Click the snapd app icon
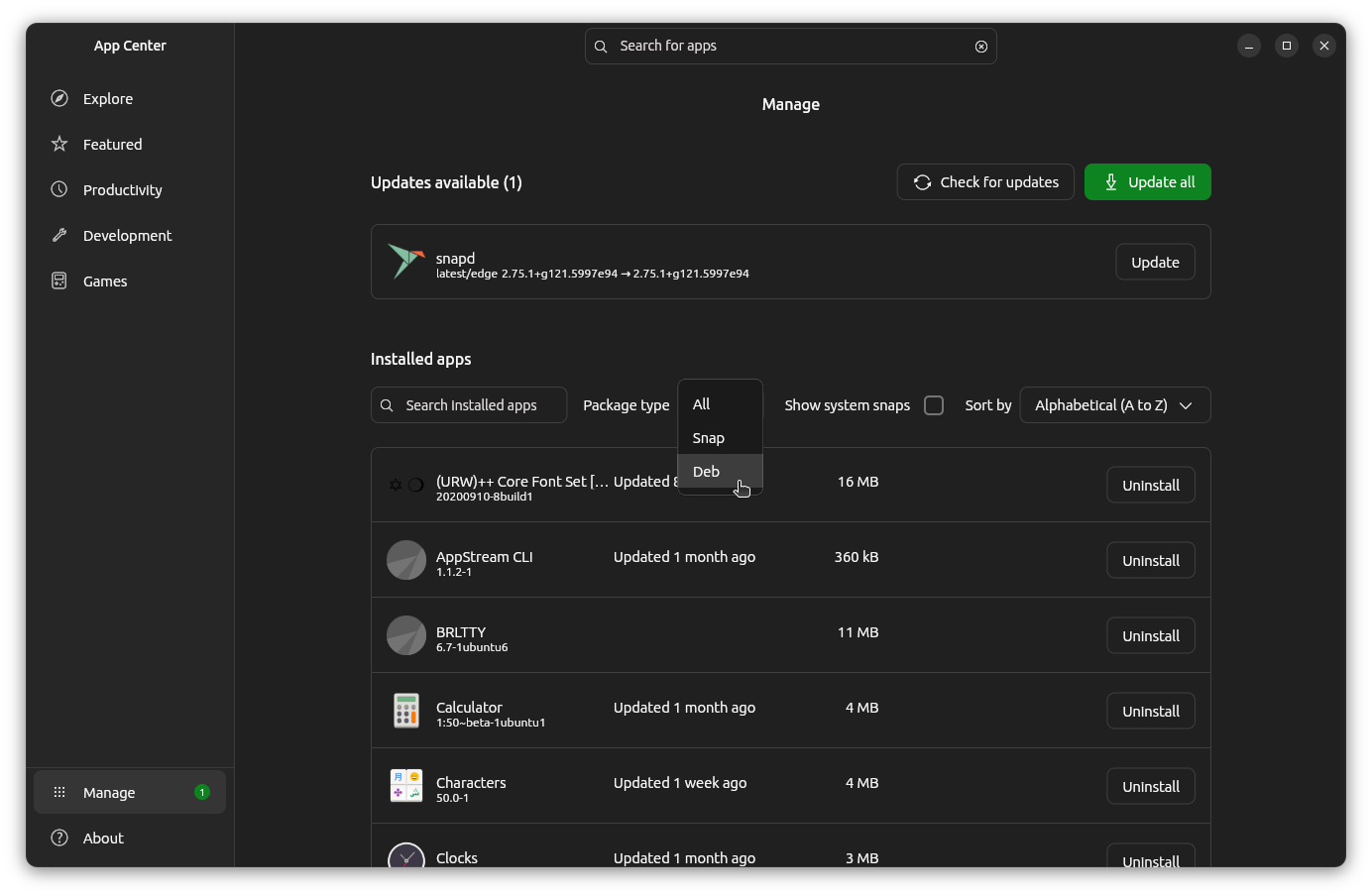This screenshot has height=896, width=1372. tap(405, 262)
